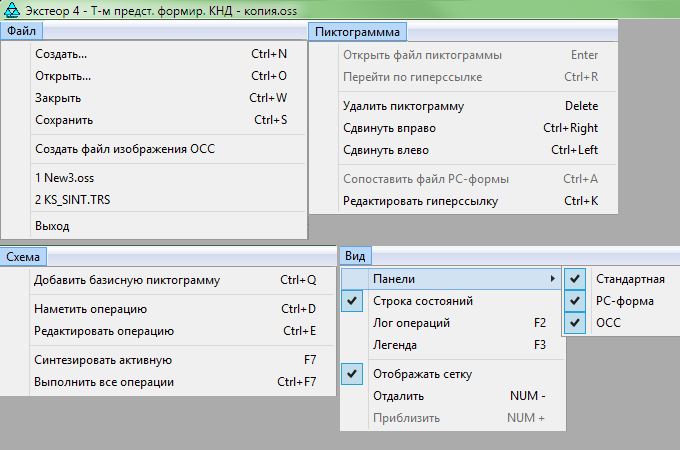Open the Файл menu
Image resolution: width=680 pixels, height=450 pixels.
pos(21,31)
